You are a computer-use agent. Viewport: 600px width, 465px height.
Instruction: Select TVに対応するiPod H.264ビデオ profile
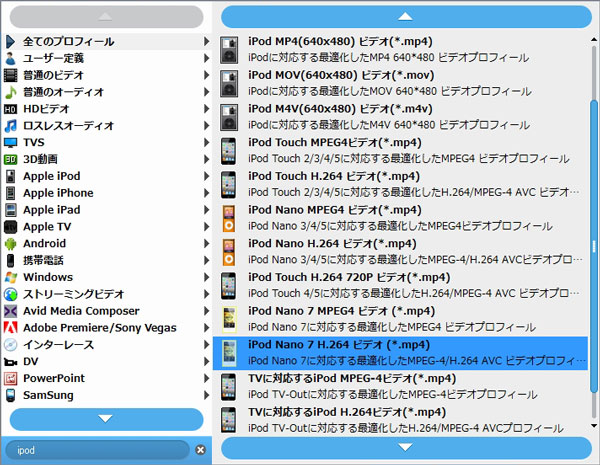coord(400,420)
